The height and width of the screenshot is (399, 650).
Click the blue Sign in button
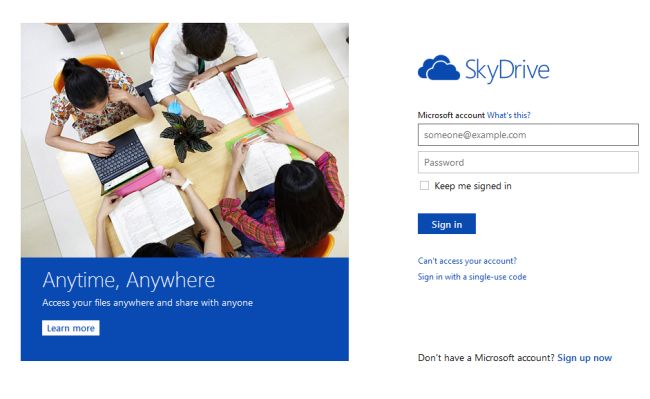point(446,224)
